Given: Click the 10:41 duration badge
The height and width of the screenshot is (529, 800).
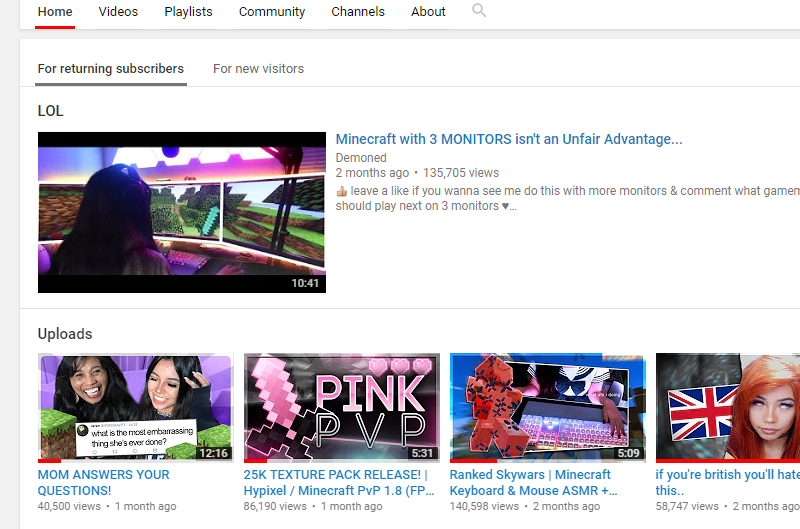Looking at the screenshot, I should pos(305,283).
